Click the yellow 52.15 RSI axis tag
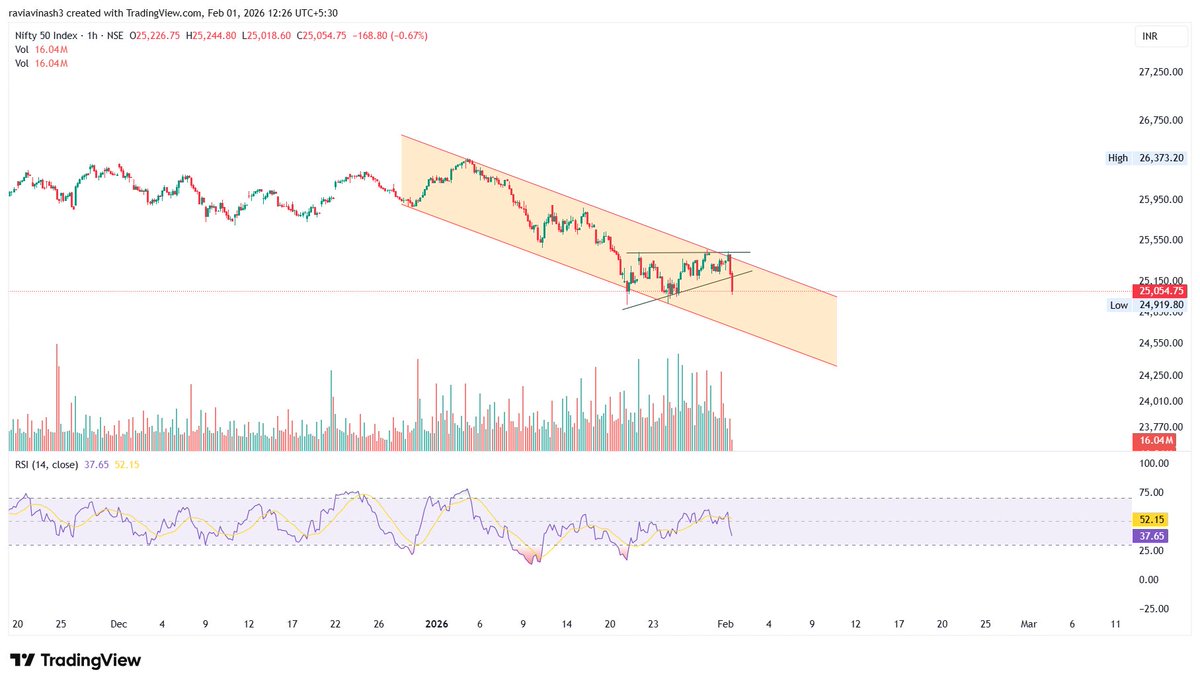 1150,521
